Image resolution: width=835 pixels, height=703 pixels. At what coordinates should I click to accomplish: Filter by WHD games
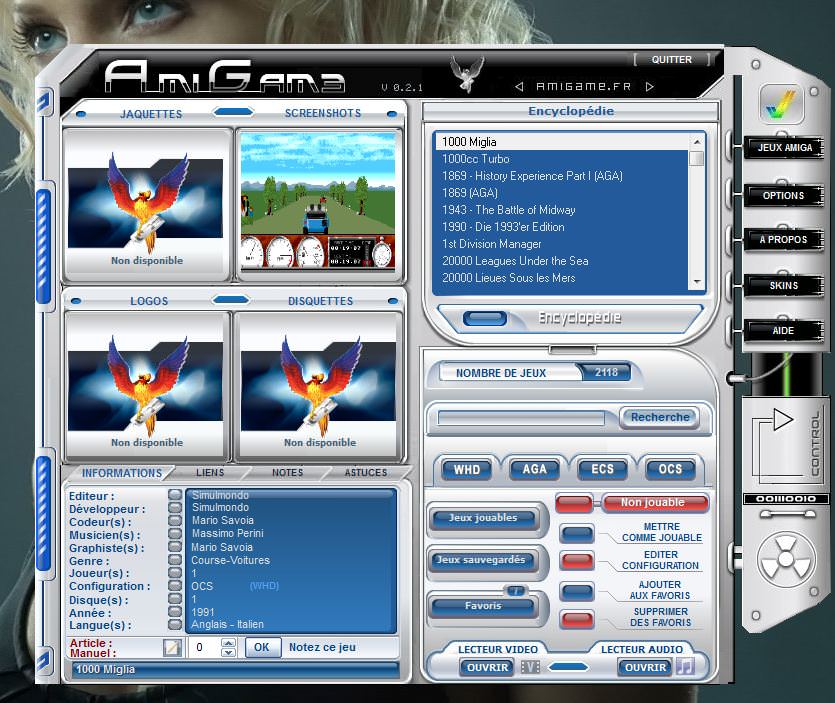coord(466,469)
